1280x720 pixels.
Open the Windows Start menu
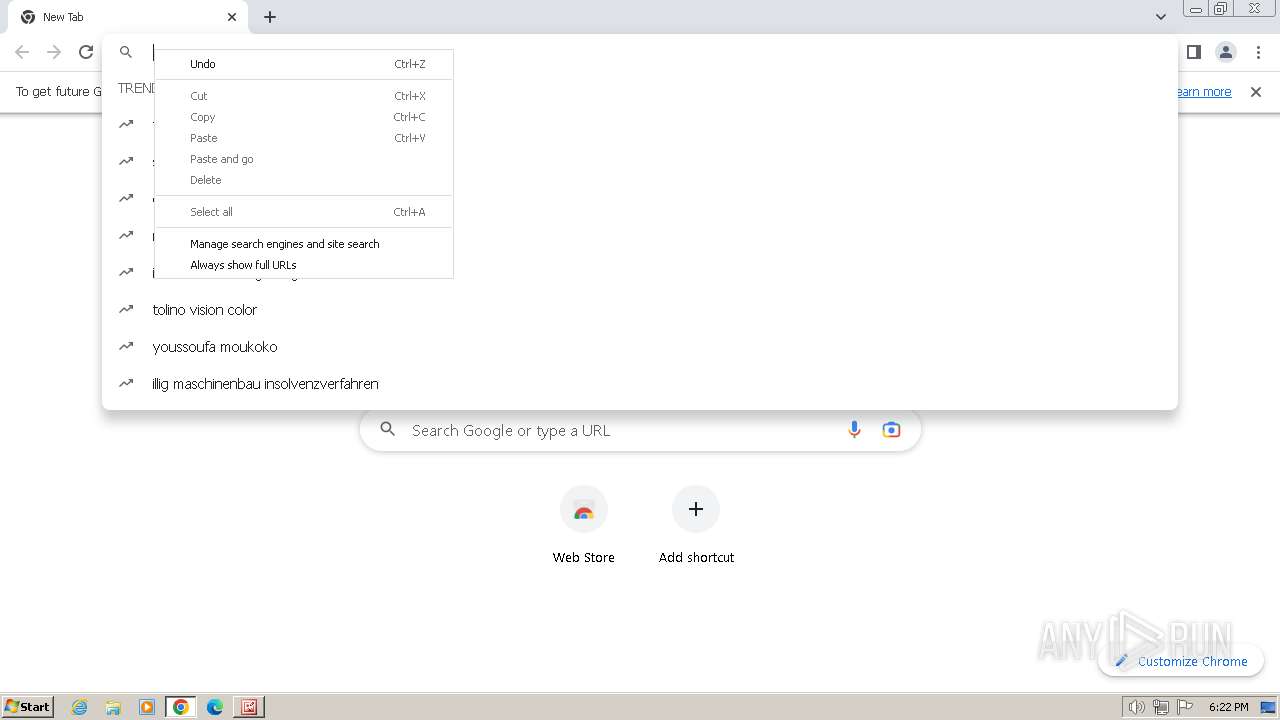point(28,707)
